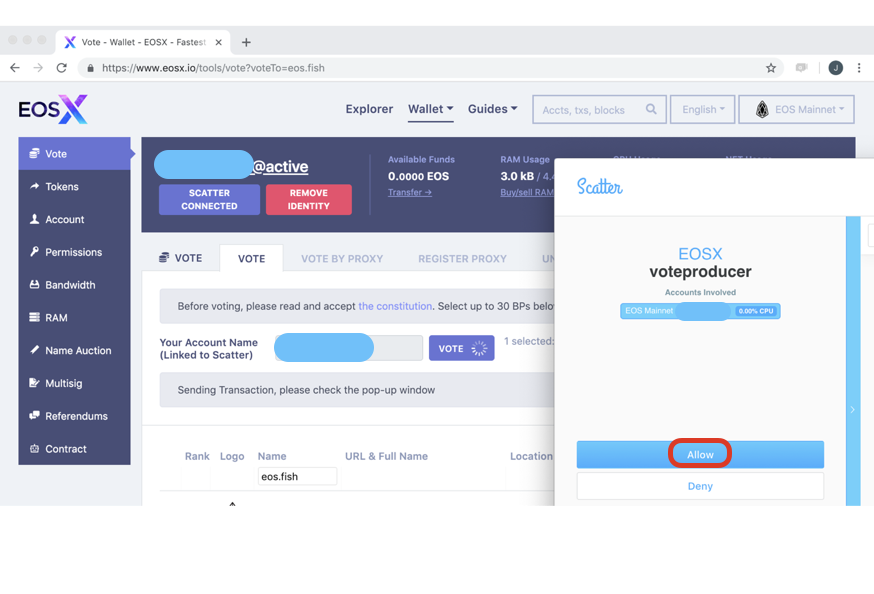Click the Name Auction pencil icon
This screenshot has width=874, height=594.
35,349
